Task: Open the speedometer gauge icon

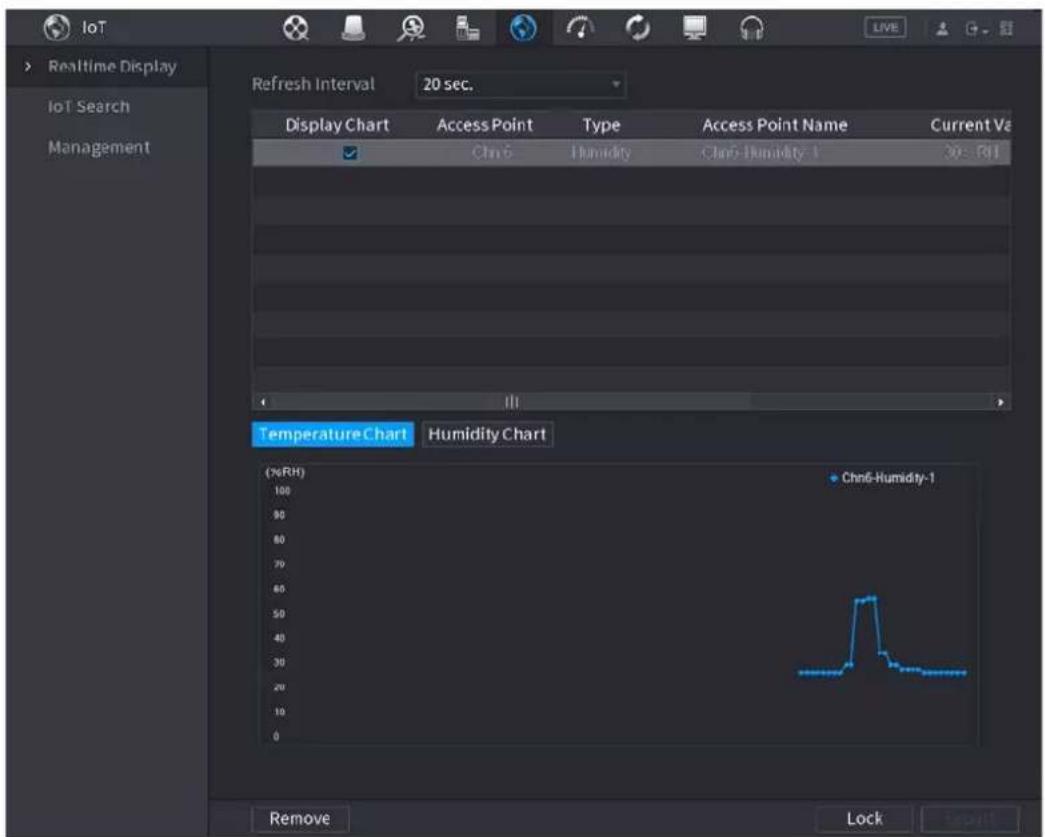Action: 580,28
